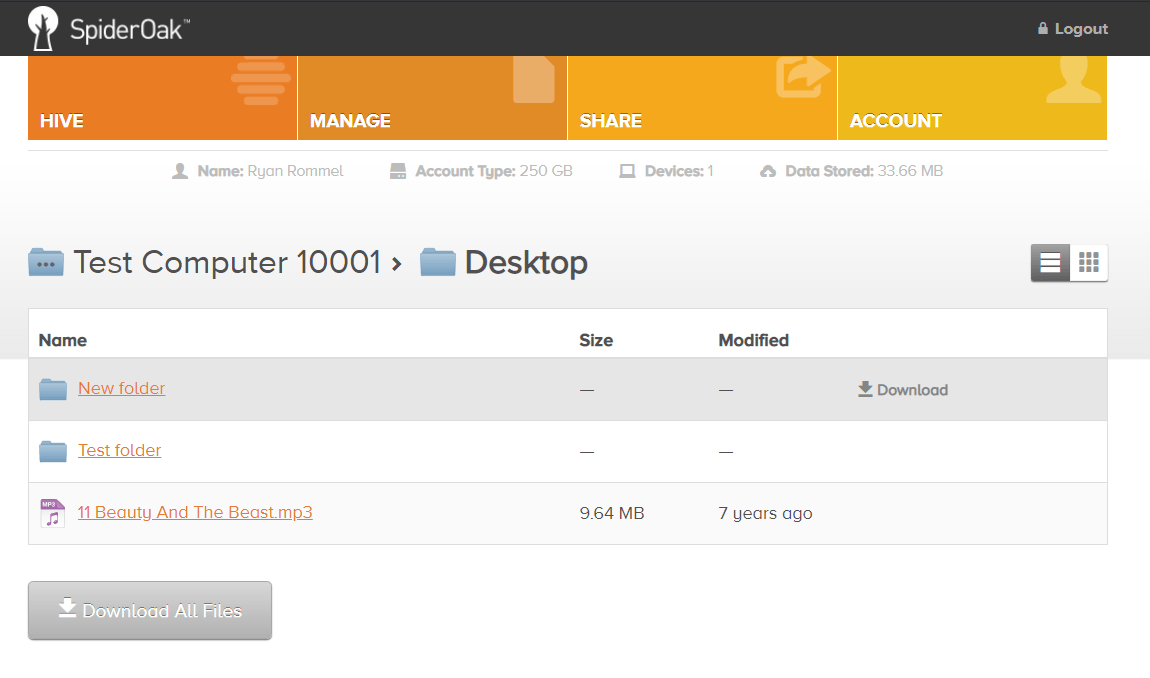1150x678 pixels.
Task: Click the MP3 file icon for Beauty And The Beast
Action: point(51,512)
